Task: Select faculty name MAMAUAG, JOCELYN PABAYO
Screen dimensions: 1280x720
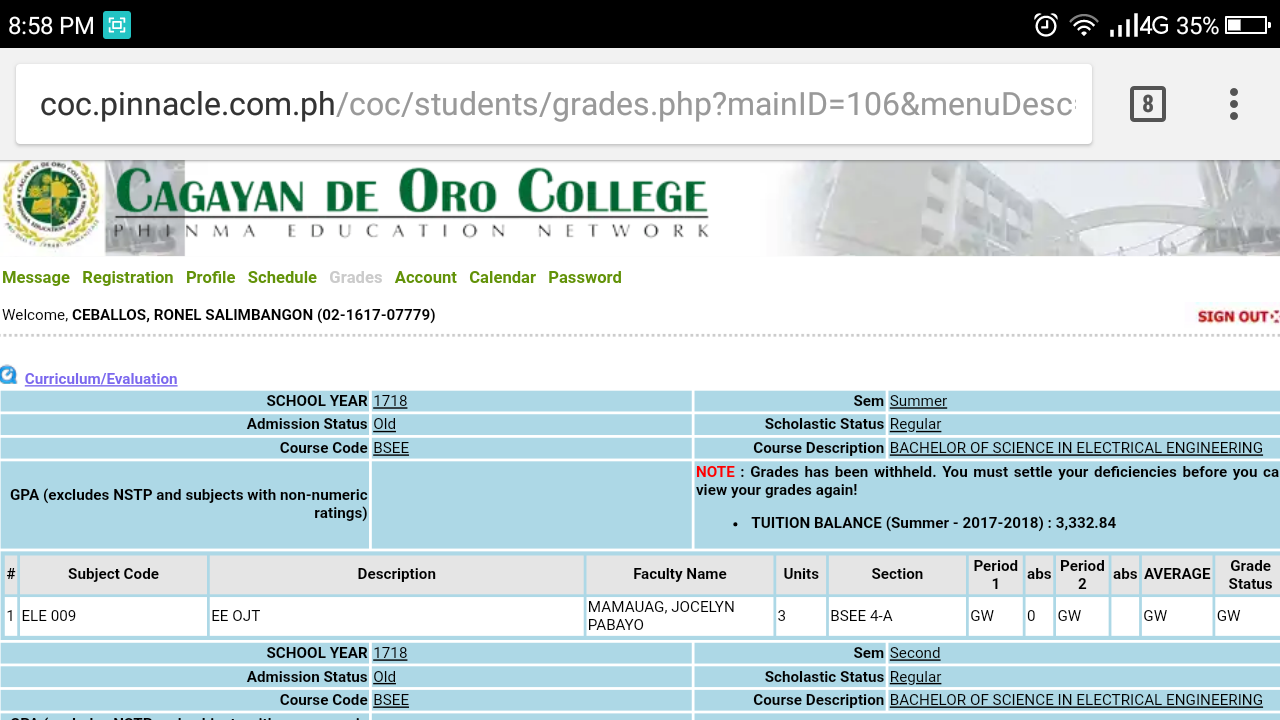Action: 680,616
